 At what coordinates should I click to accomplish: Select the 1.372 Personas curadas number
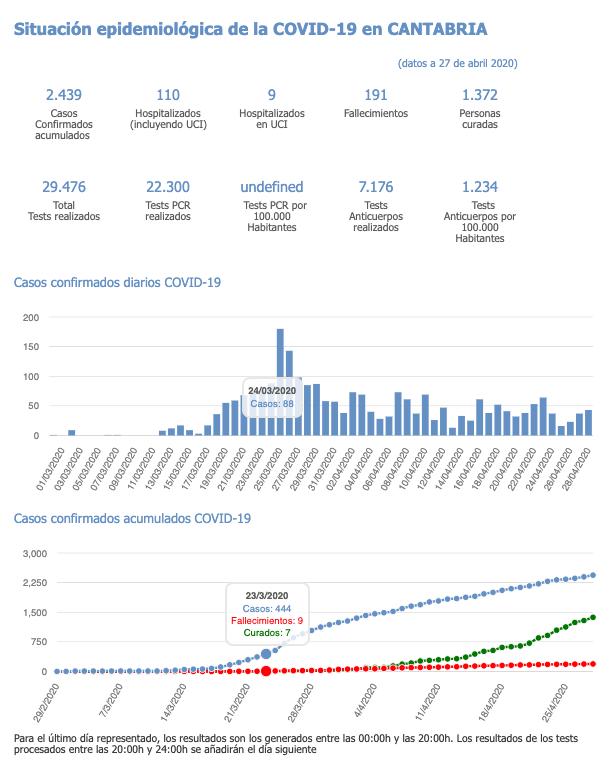(480, 95)
